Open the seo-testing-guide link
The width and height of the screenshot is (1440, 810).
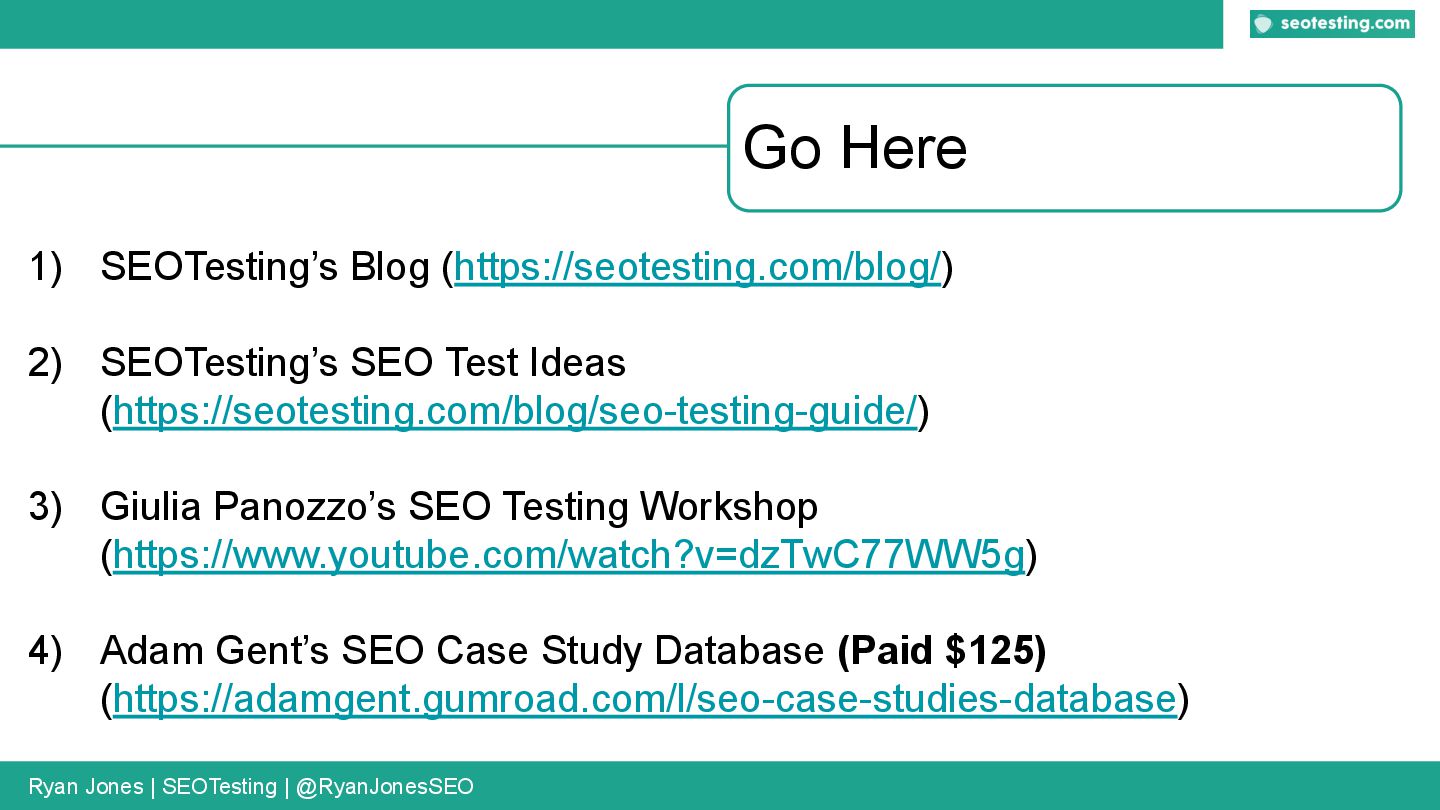coord(514,411)
